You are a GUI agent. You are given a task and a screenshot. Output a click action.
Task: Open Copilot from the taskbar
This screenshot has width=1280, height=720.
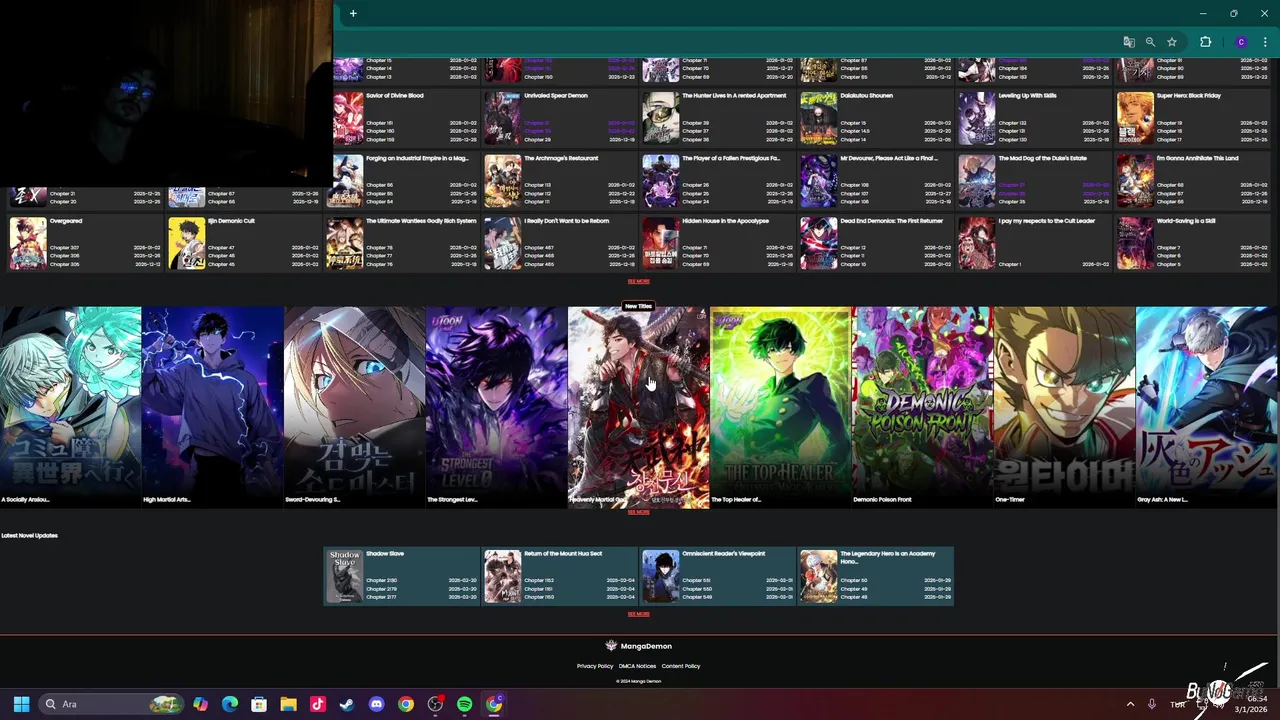[201, 704]
